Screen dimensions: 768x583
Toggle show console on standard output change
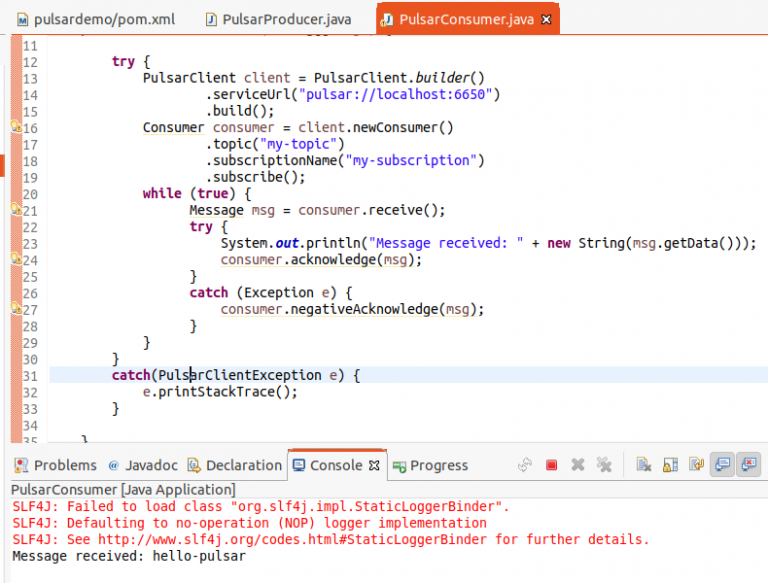coord(721,465)
